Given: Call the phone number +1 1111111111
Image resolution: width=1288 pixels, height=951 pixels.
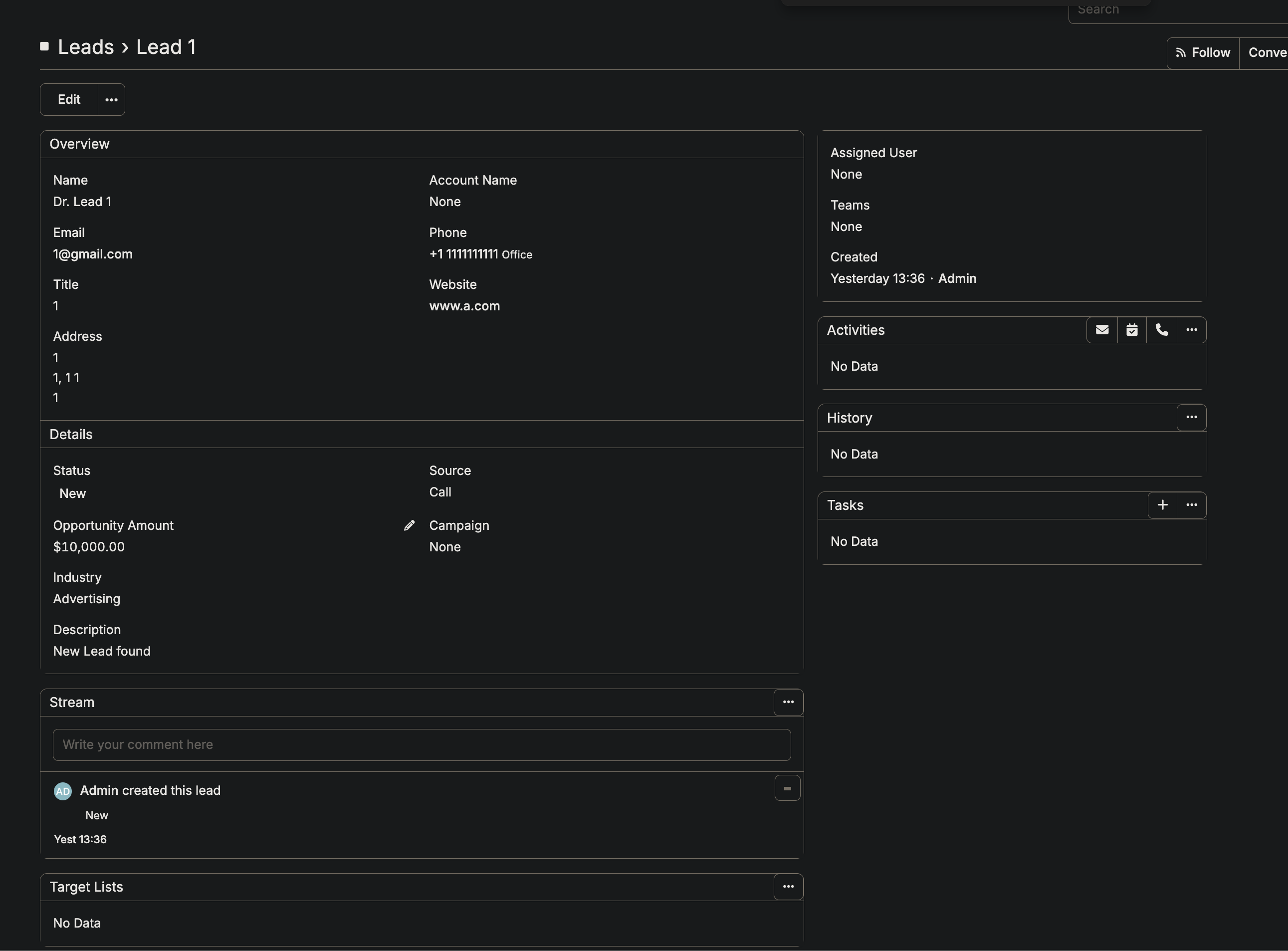Looking at the screenshot, I should [464, 254].
